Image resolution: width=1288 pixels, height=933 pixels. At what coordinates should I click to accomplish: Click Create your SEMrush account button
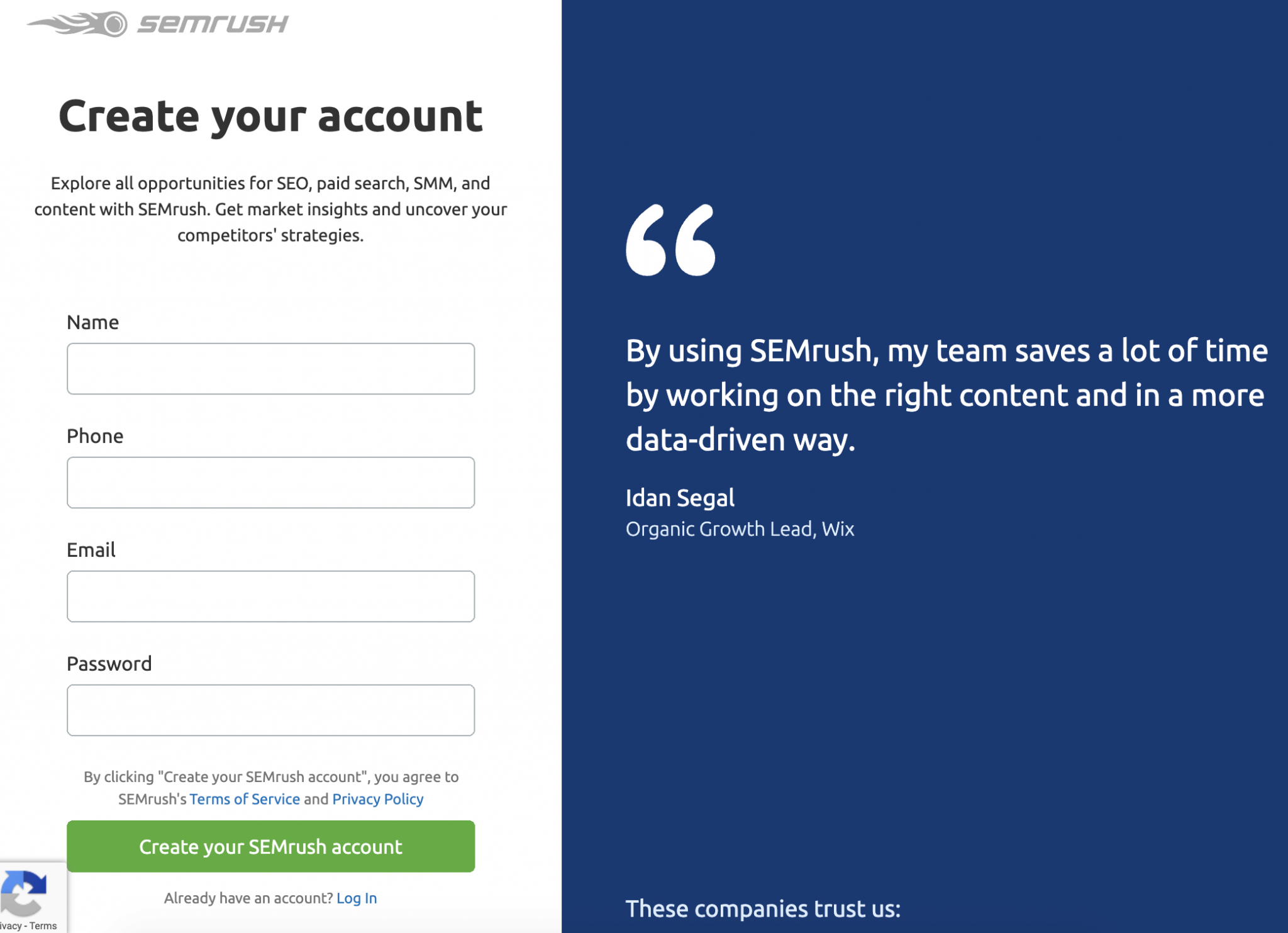(270, 846)
